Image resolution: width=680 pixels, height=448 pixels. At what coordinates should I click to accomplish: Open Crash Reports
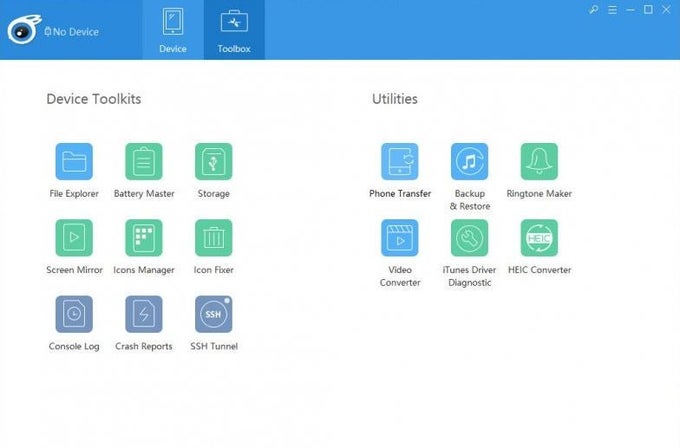(x=144, y=314)
